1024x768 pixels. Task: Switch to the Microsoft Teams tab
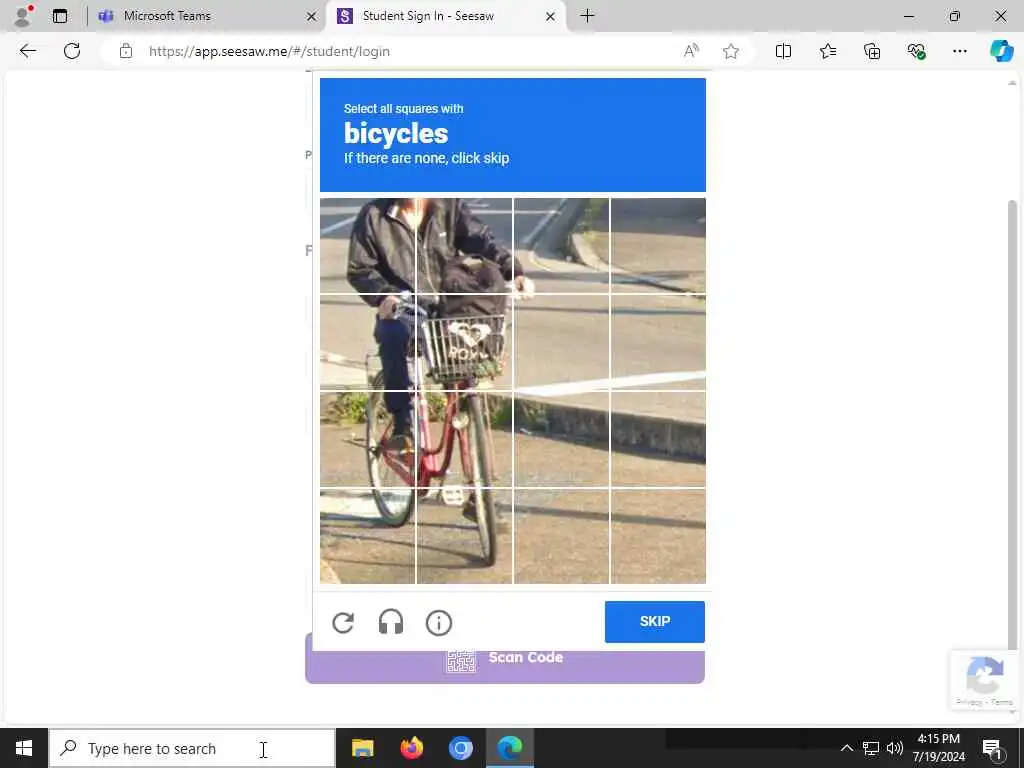coord(206,16)
